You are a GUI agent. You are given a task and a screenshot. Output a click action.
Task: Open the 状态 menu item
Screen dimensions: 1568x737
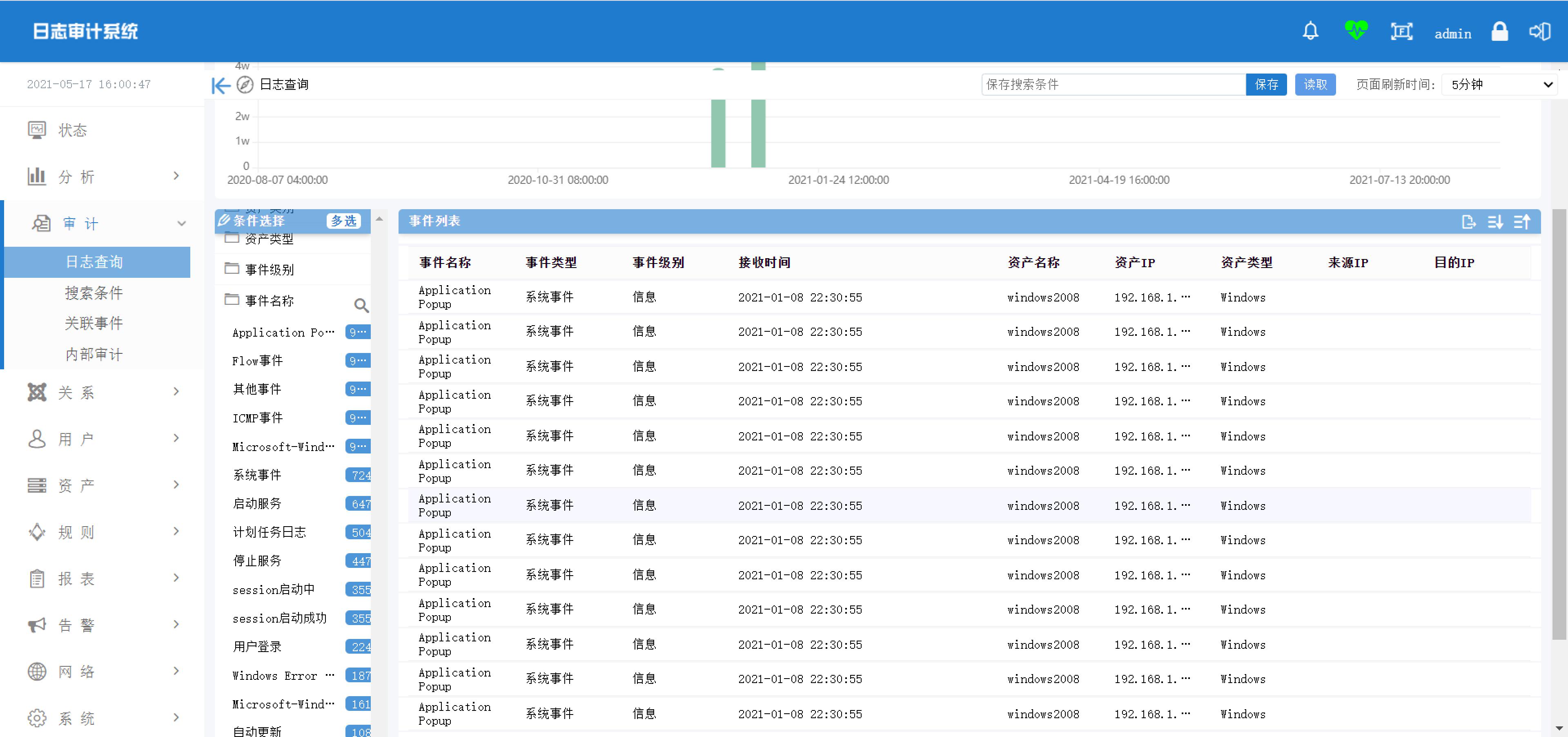click(73, 130)
